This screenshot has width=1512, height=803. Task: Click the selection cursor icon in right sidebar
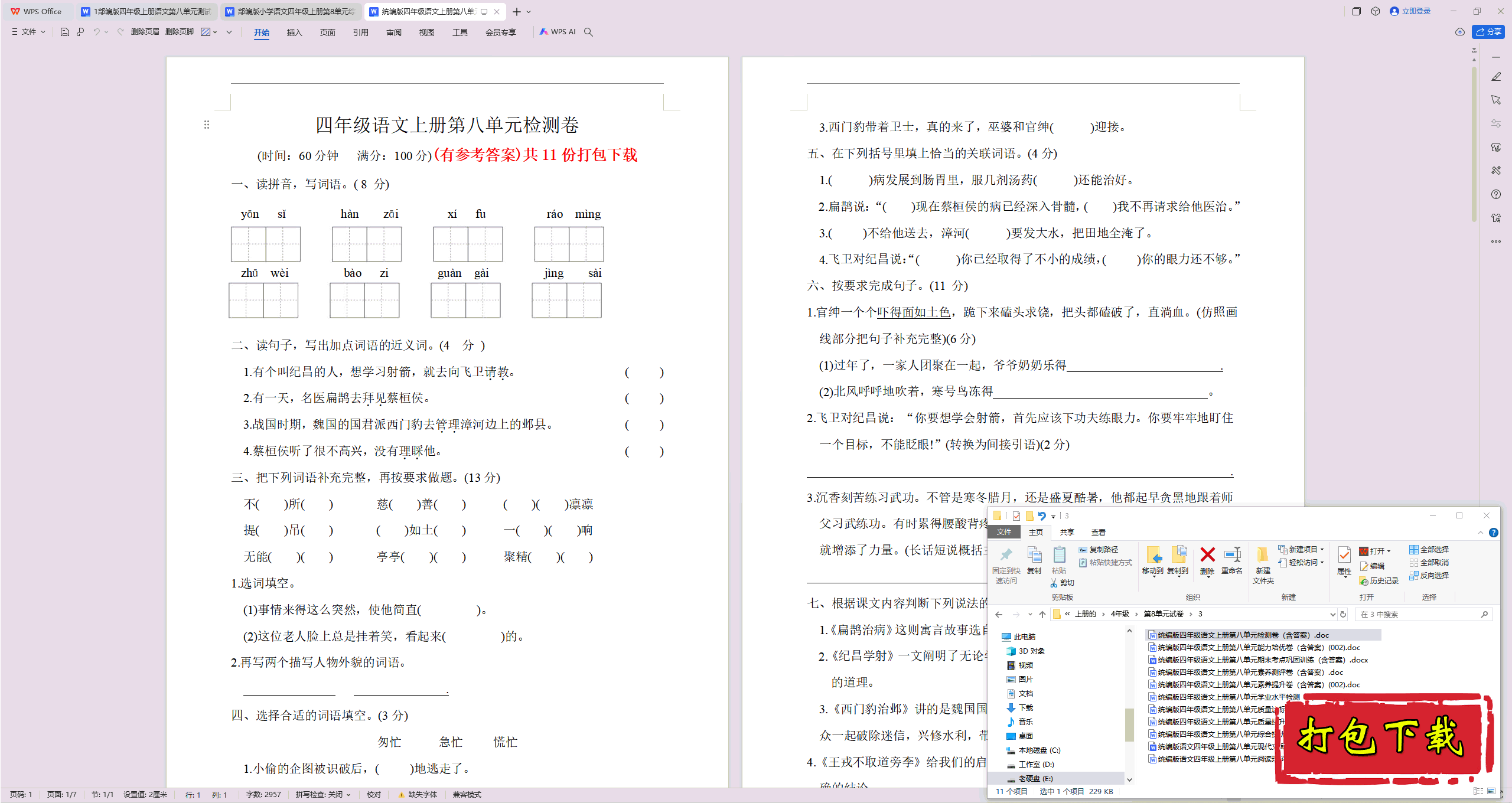[1496, 100]
